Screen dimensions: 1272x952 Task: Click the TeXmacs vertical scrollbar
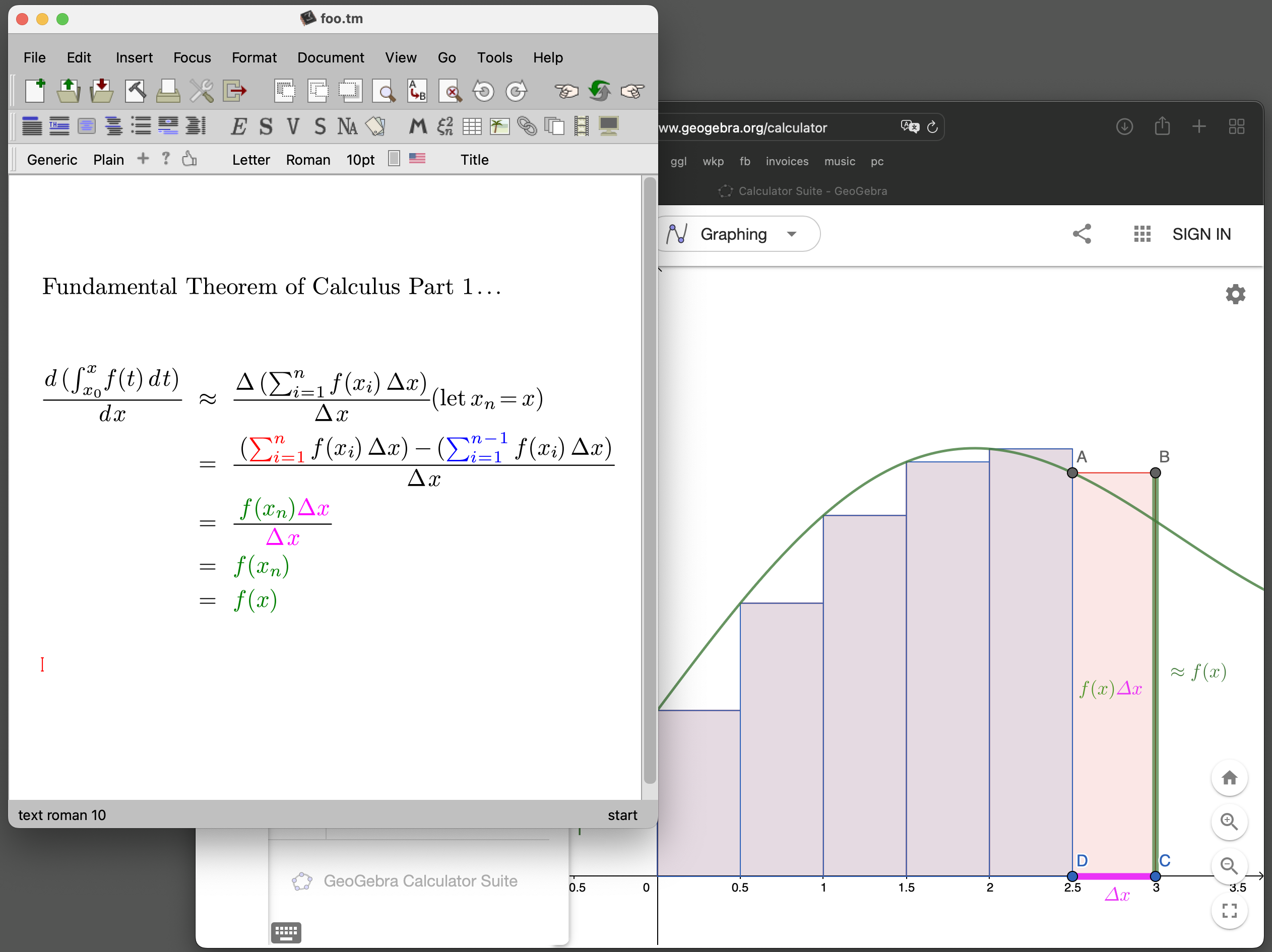(650, 480)
